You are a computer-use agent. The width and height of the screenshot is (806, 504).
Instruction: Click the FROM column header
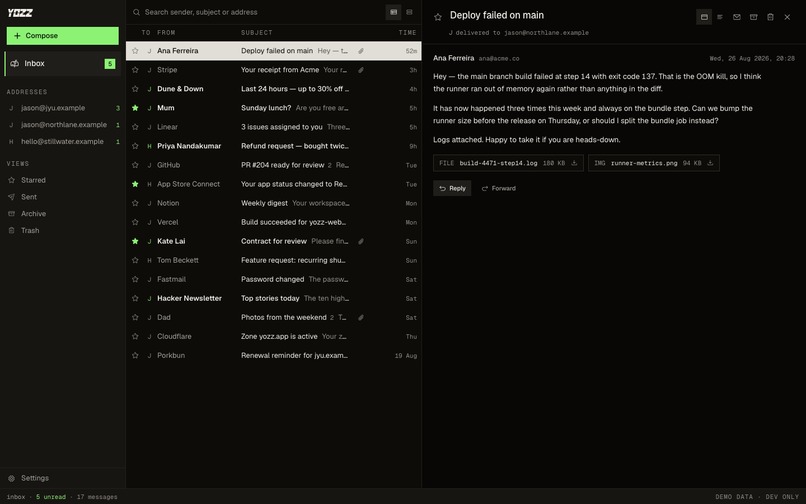166,32
